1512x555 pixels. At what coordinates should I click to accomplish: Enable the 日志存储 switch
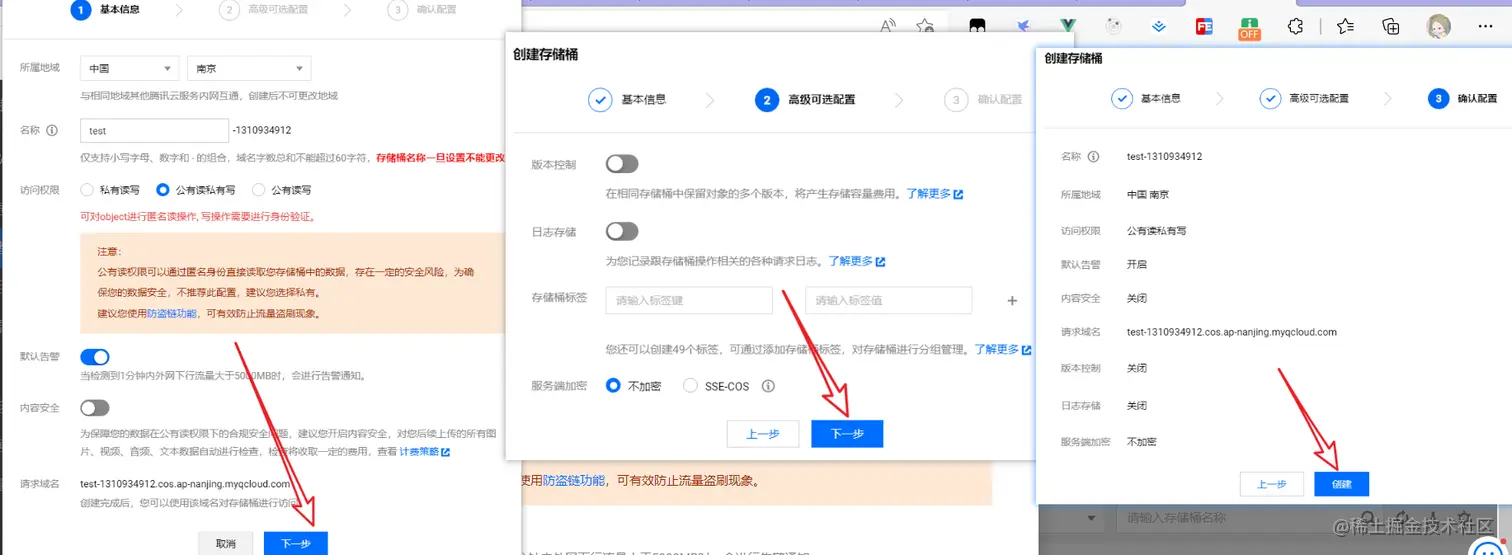[622, 232]
